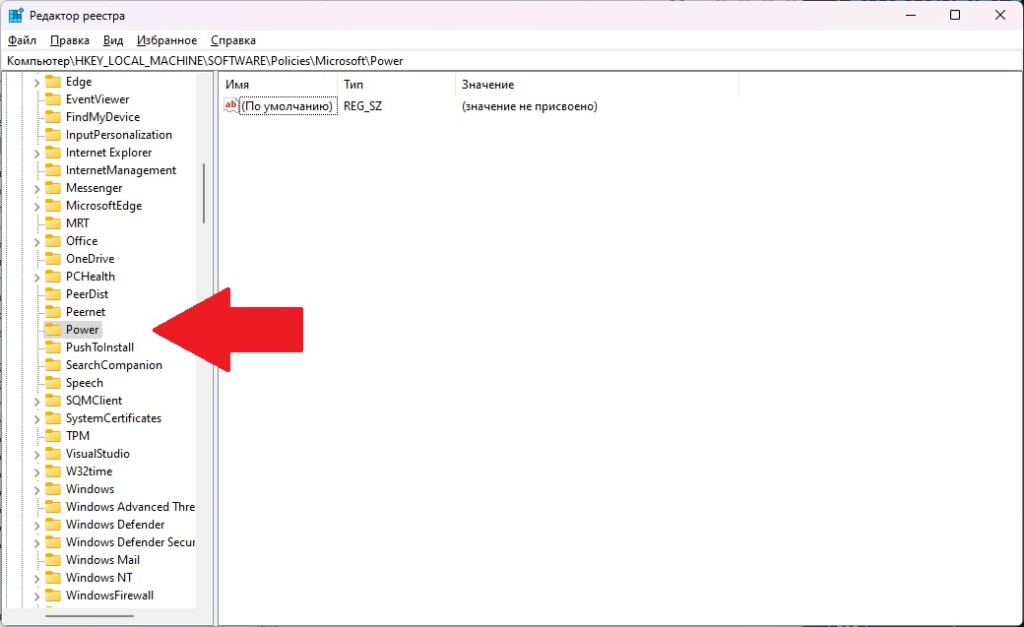This screenshot has height=627, width=1024.
Task: Select the PushToInstall key in tree
Action: (99, 347)
